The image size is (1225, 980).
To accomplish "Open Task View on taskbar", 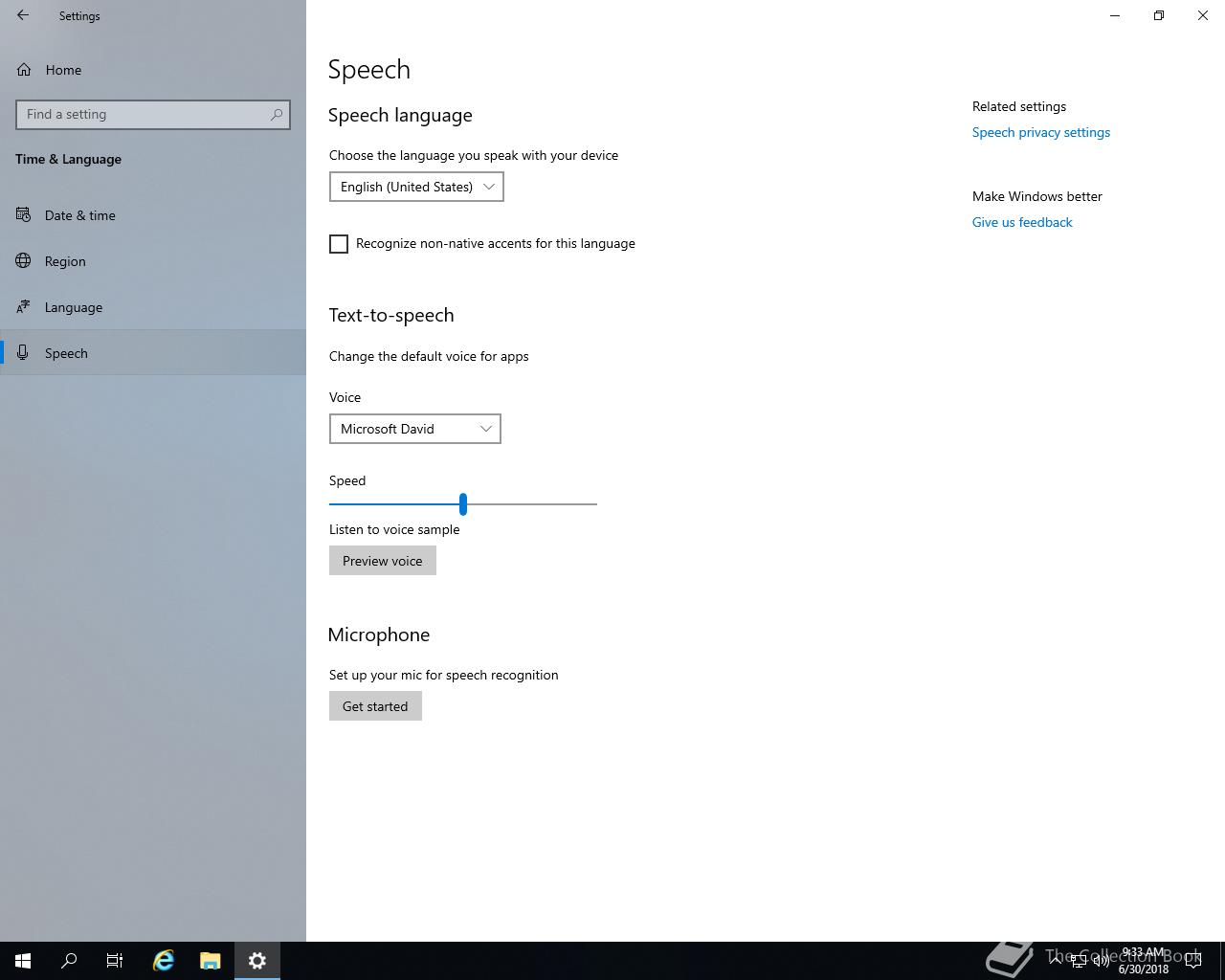I will point(115,961).
